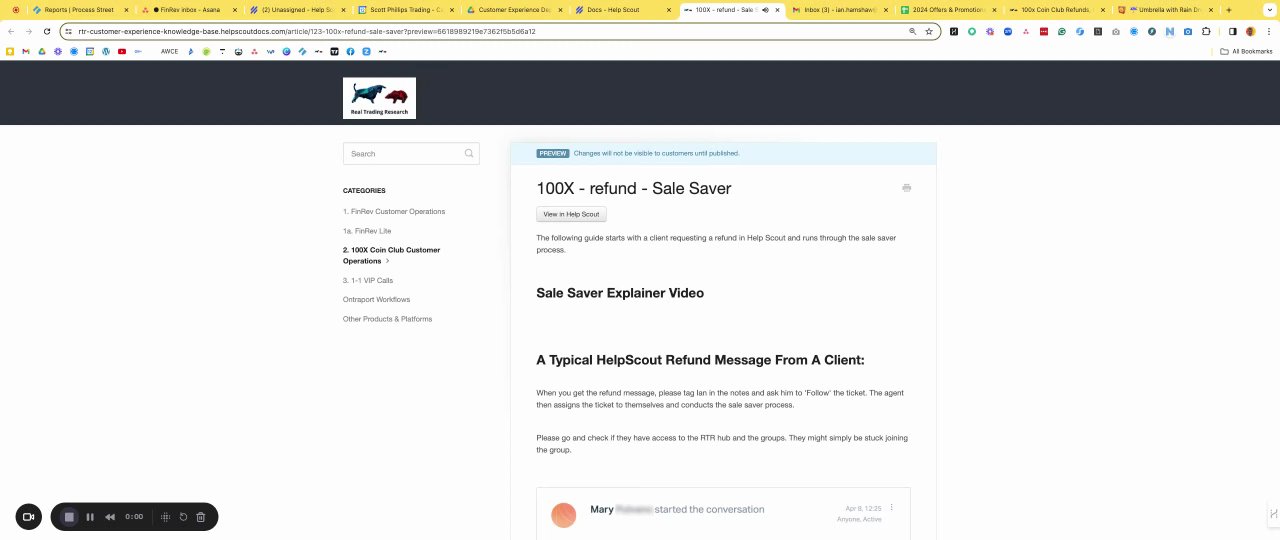The height and width of the screenshot is (540, 1280).
Task: Click the recorder camera icon
Action: pos(28,517)
